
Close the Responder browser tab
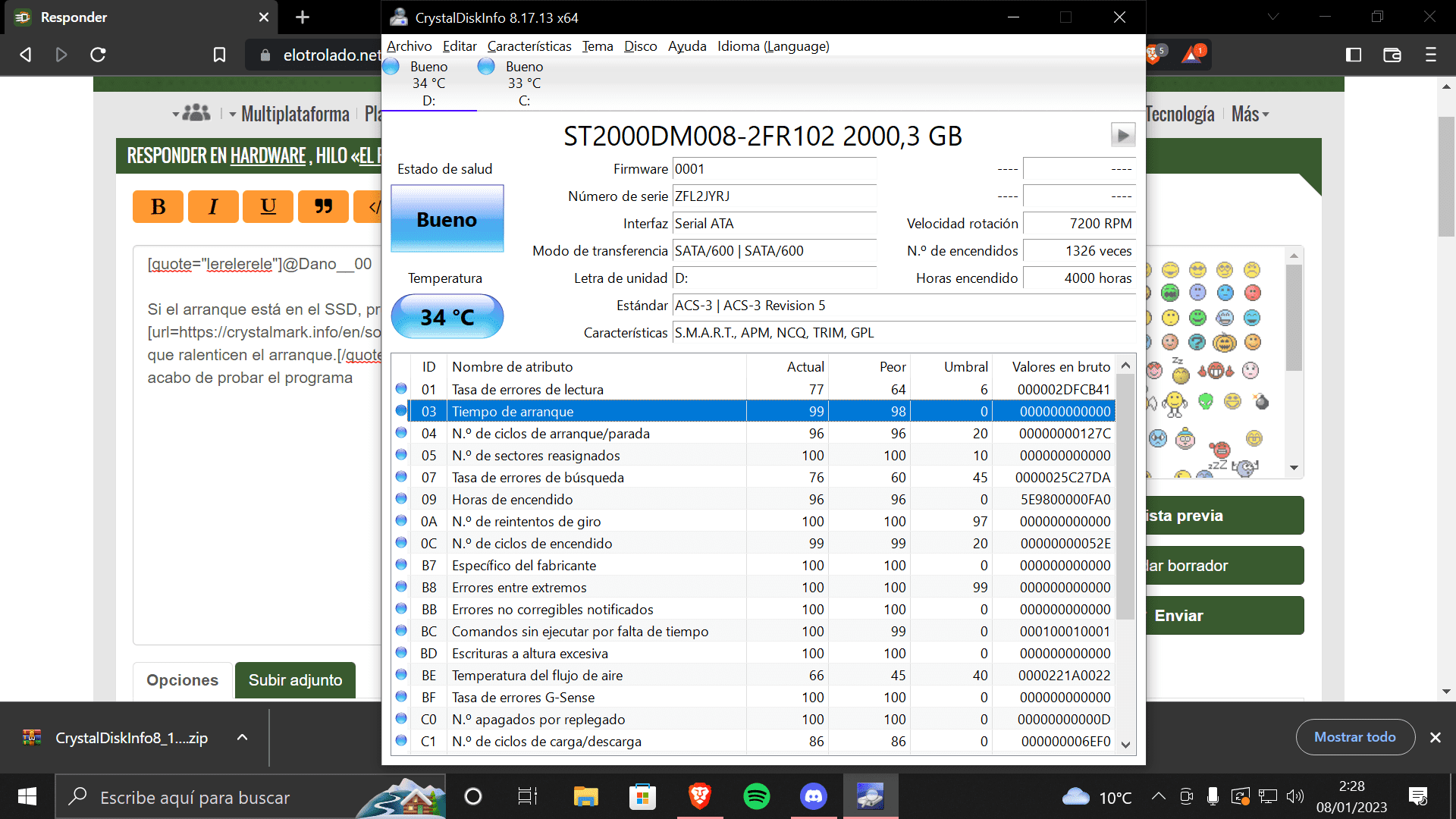(263, 17)
